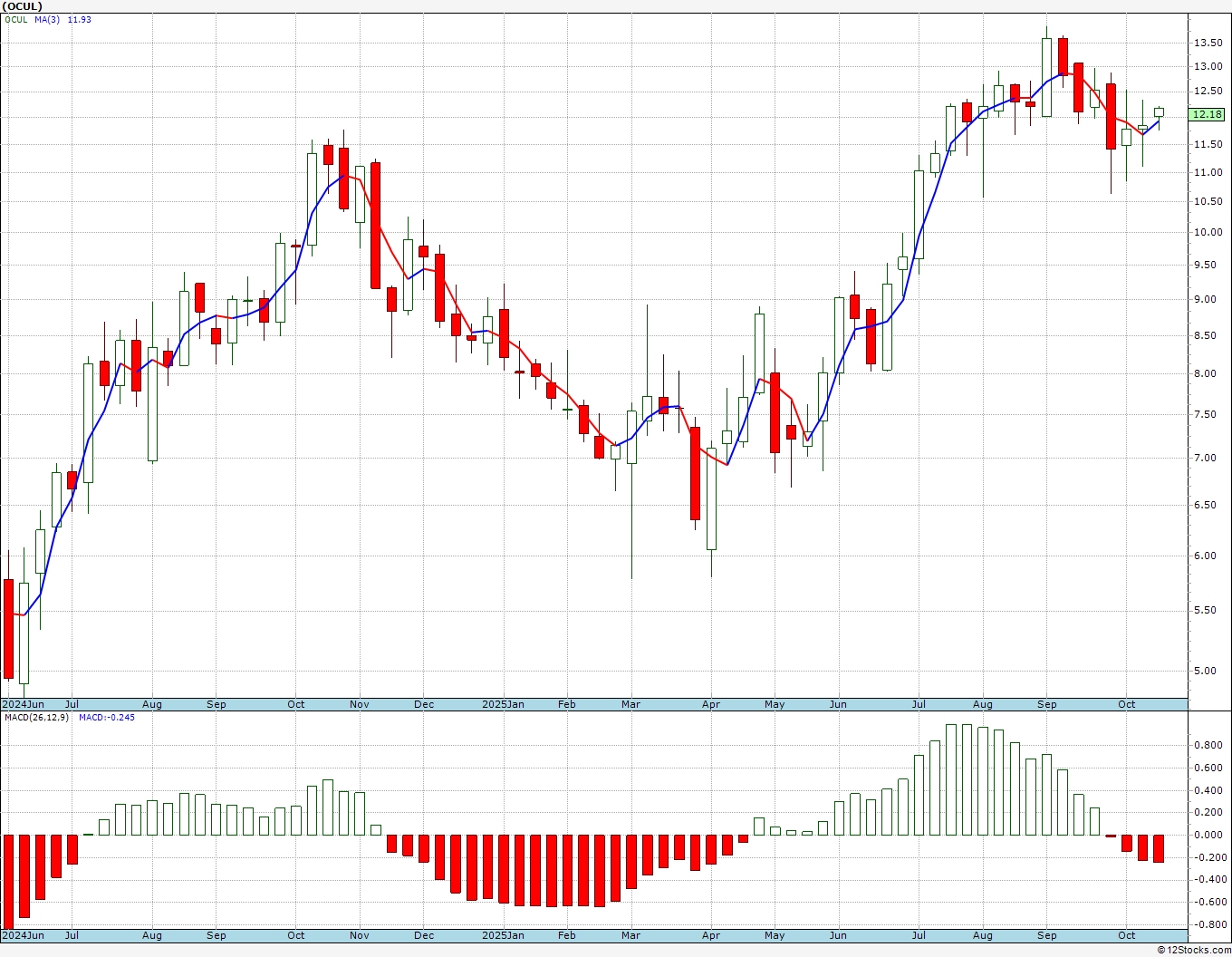Click Dec on the price chart date axis
This screenshot has width=1232, height=957.
(424, 704)
